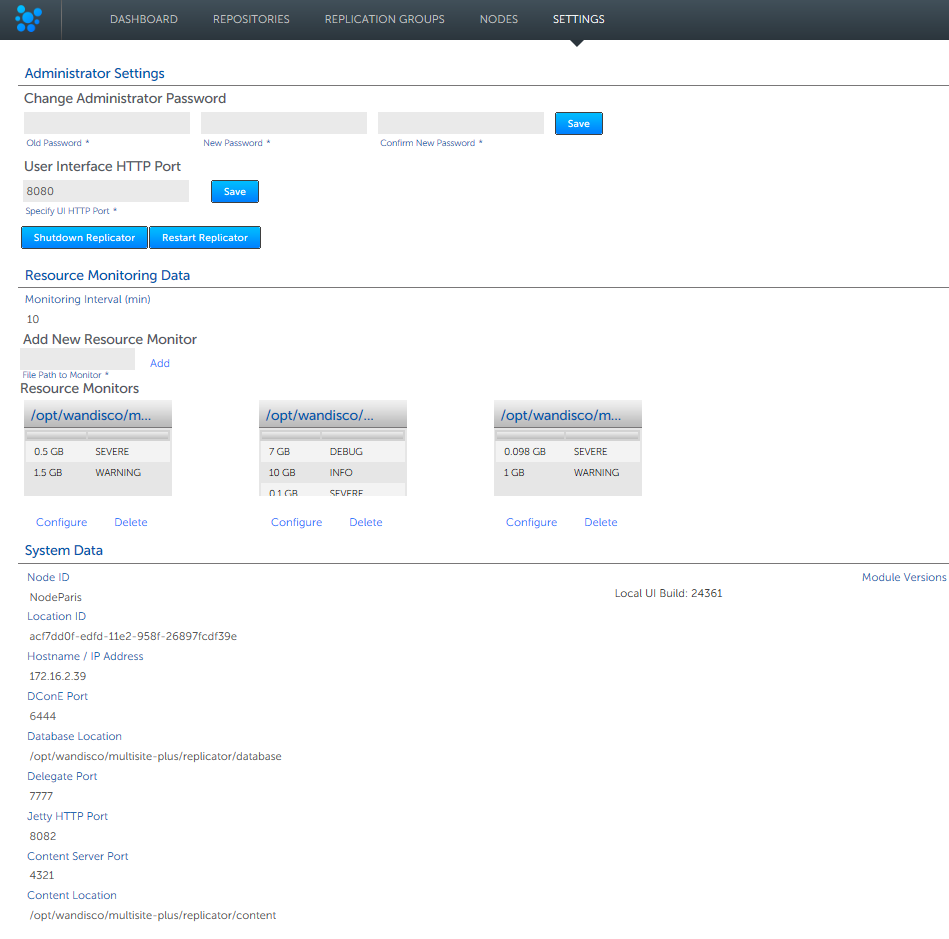Open the Nodes tab
Viewport: 949px width, 939px height.
click(499, 19)
